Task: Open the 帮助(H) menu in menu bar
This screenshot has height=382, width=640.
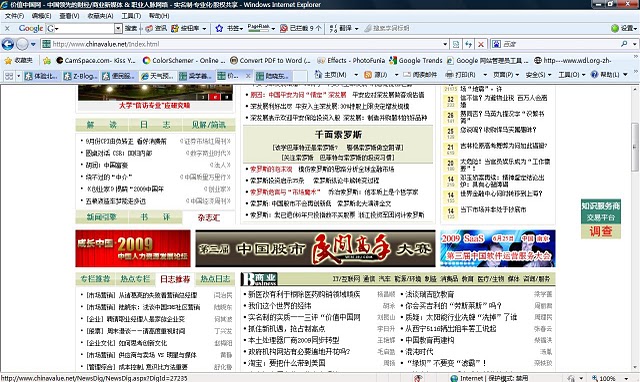Action: coord(159,16)
